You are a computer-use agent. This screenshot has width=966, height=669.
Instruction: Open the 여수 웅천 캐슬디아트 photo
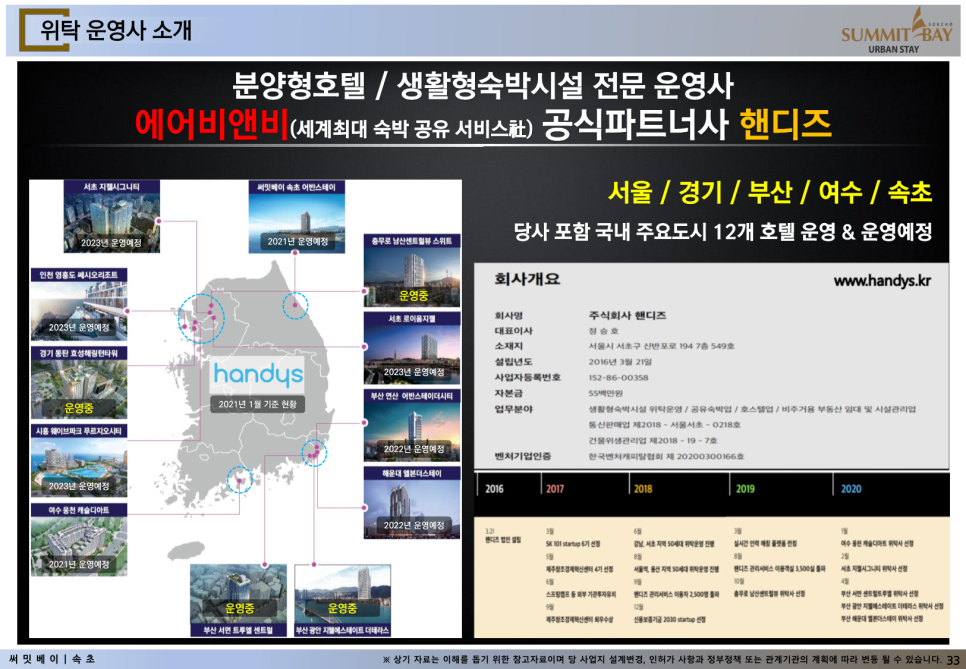[x=78, y=543]
